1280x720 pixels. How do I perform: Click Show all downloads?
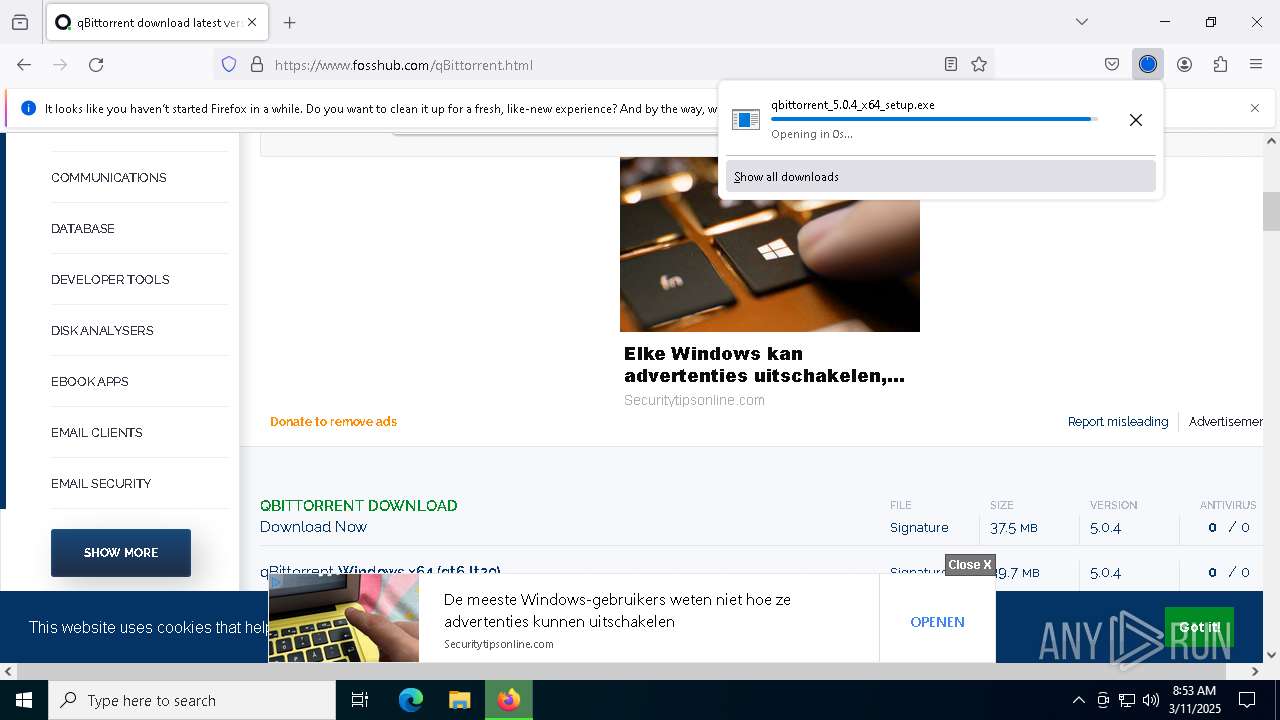tap(941, 177)
